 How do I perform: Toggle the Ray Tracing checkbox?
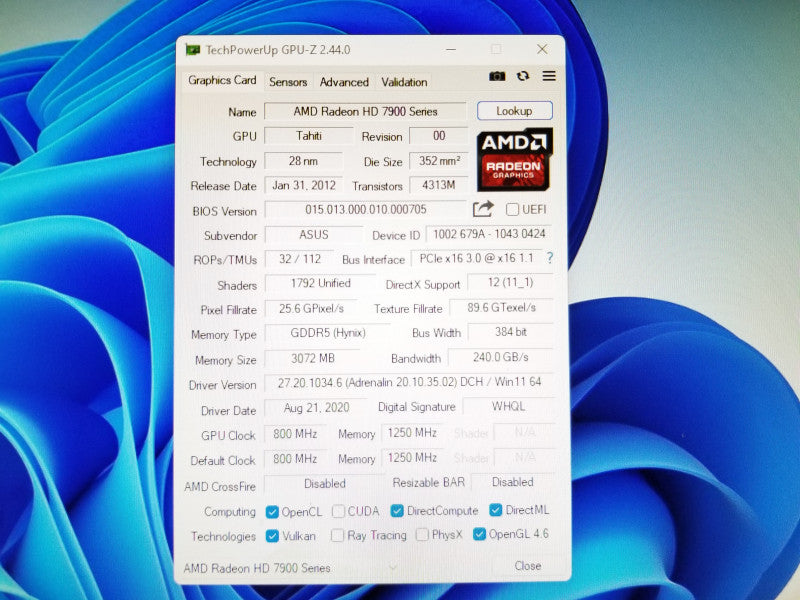click(337, 535)
